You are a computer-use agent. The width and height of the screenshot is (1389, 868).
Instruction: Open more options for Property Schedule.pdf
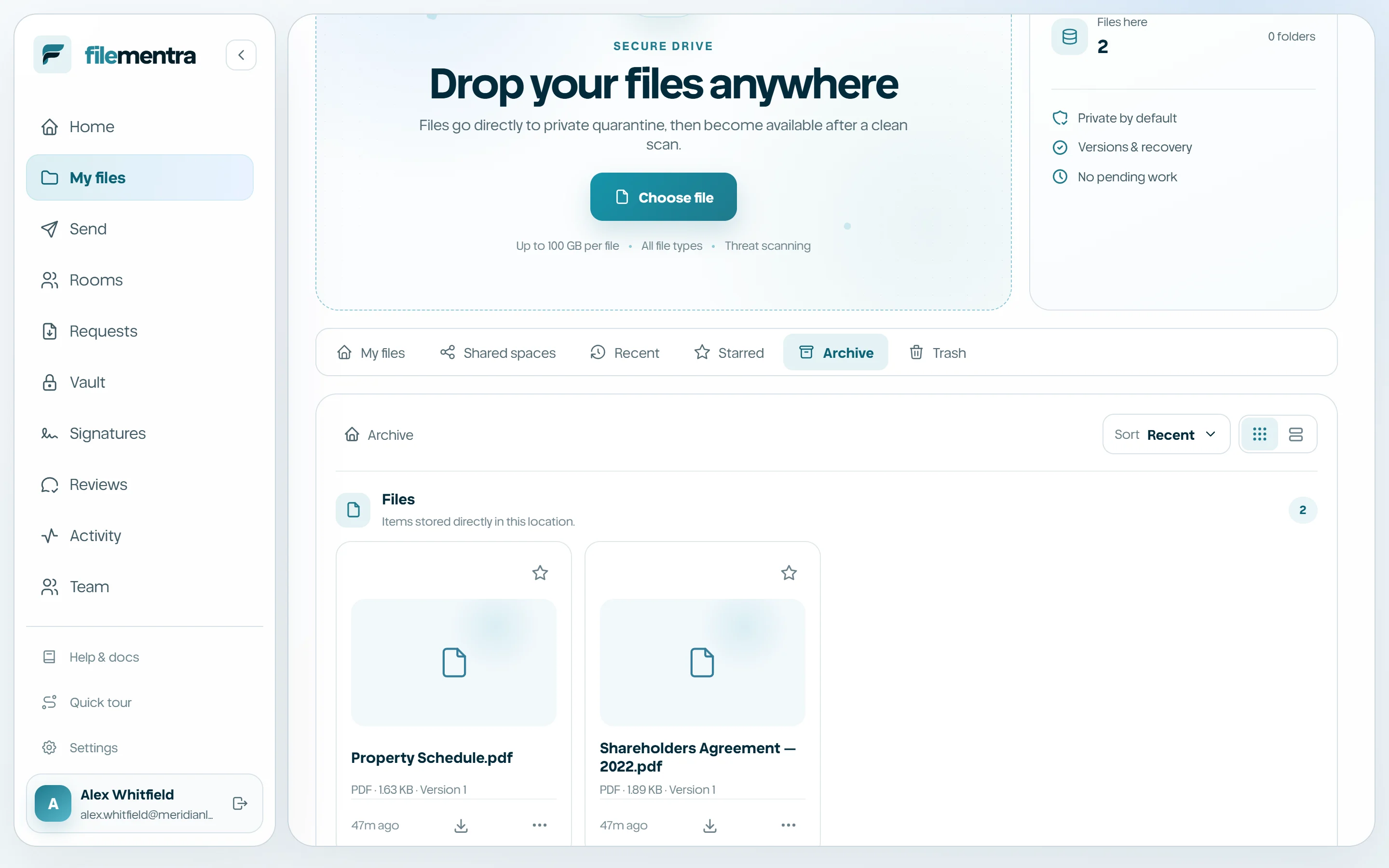click(x=540, y=825)
